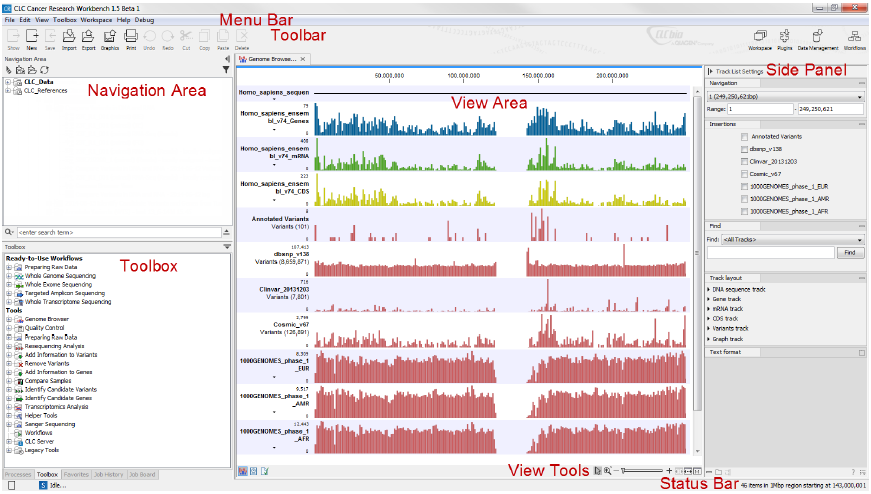Open the Data Management icon
871x494 pixels.
pyautogui.click(x=817, y=37)
